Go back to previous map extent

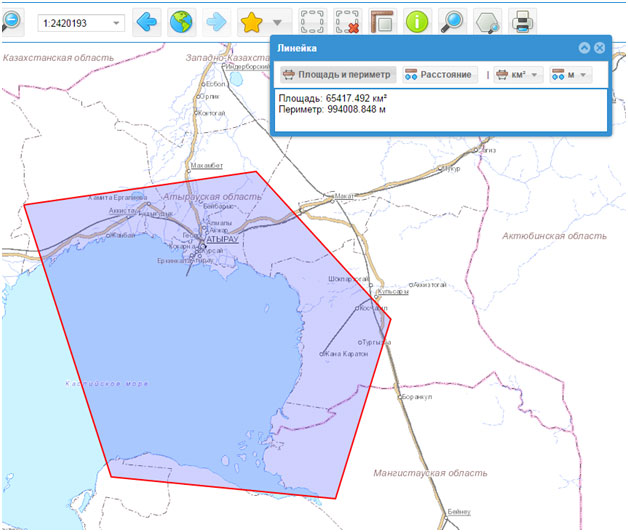pyautogui.click(x=148, y=21)
